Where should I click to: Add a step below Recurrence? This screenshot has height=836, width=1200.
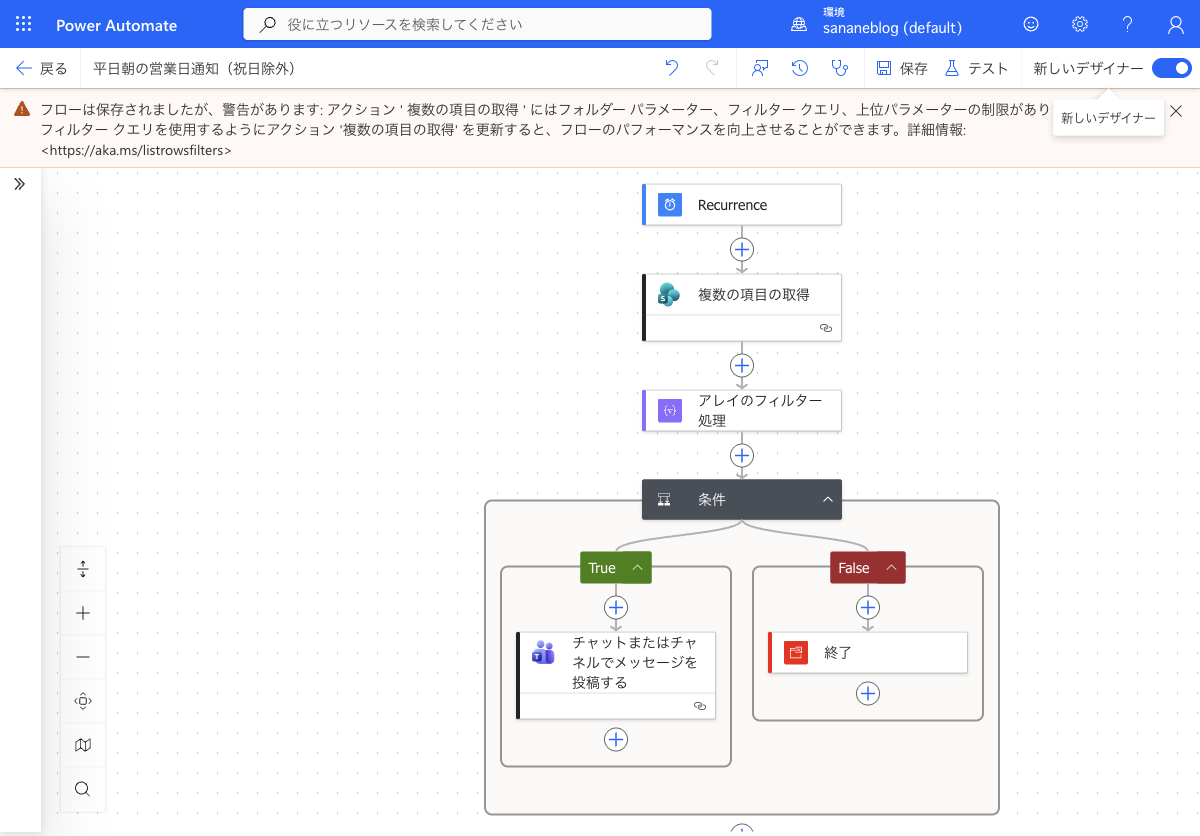point(742,249)
